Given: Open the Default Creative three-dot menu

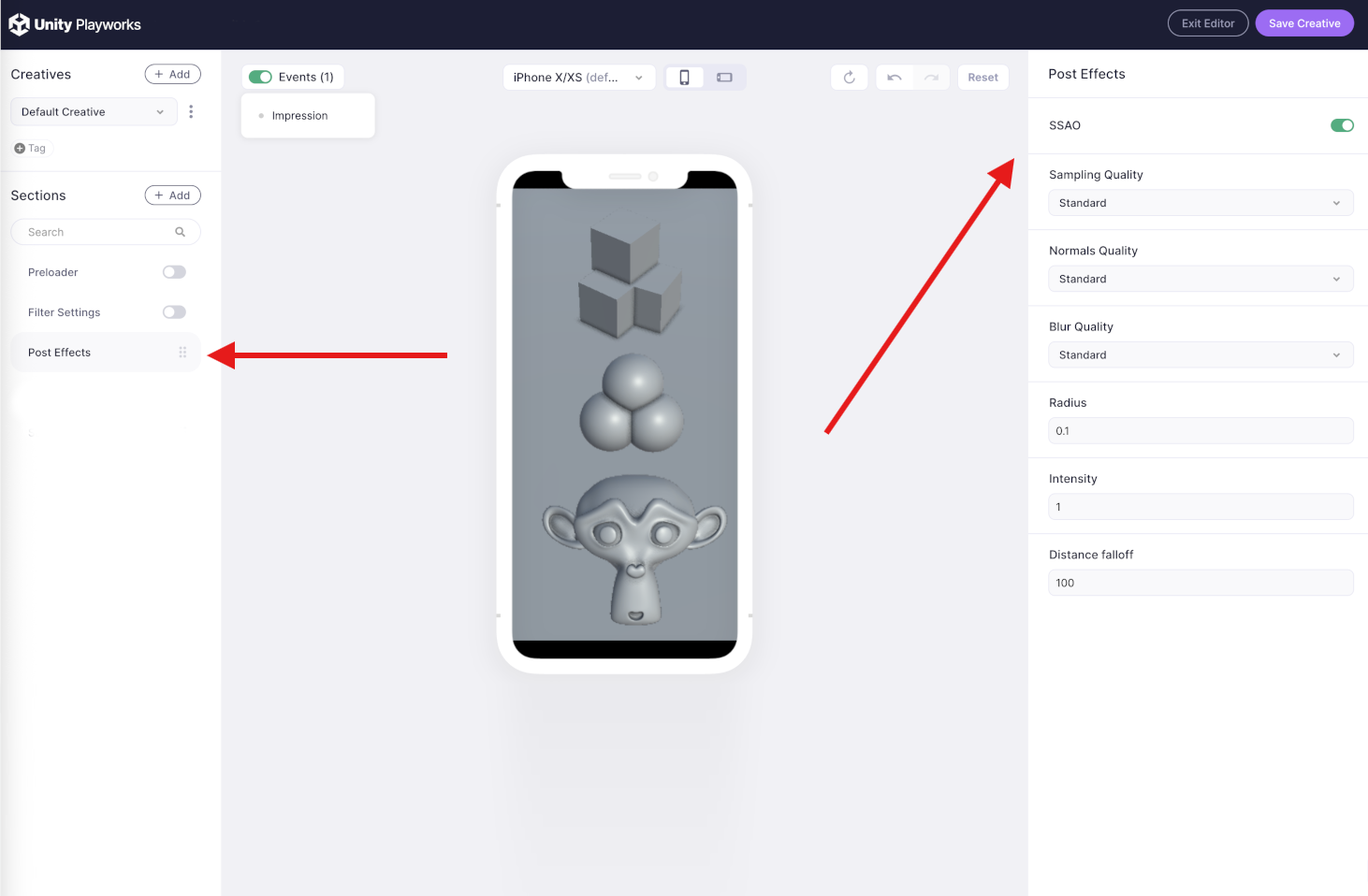Looking at the screenshot, I should [191, 111].
